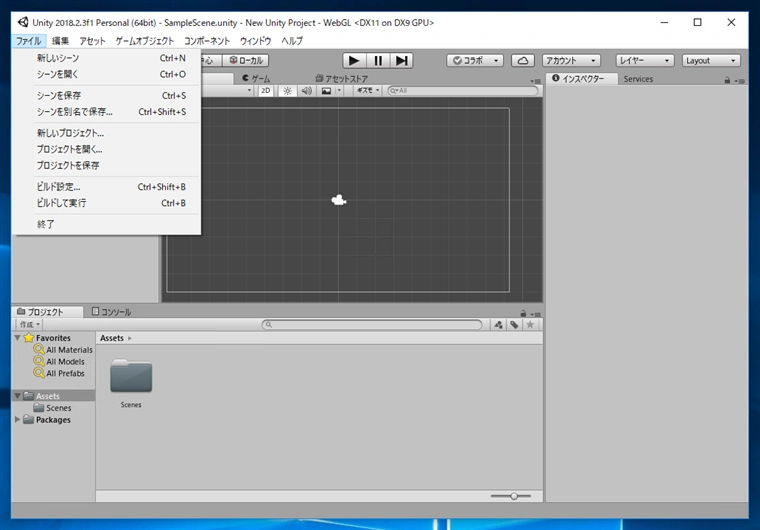Image resolution: width=760 pixels, height=530 pixels.
Task: Toggle the Inspector lock icon
Action: (727, 80)
